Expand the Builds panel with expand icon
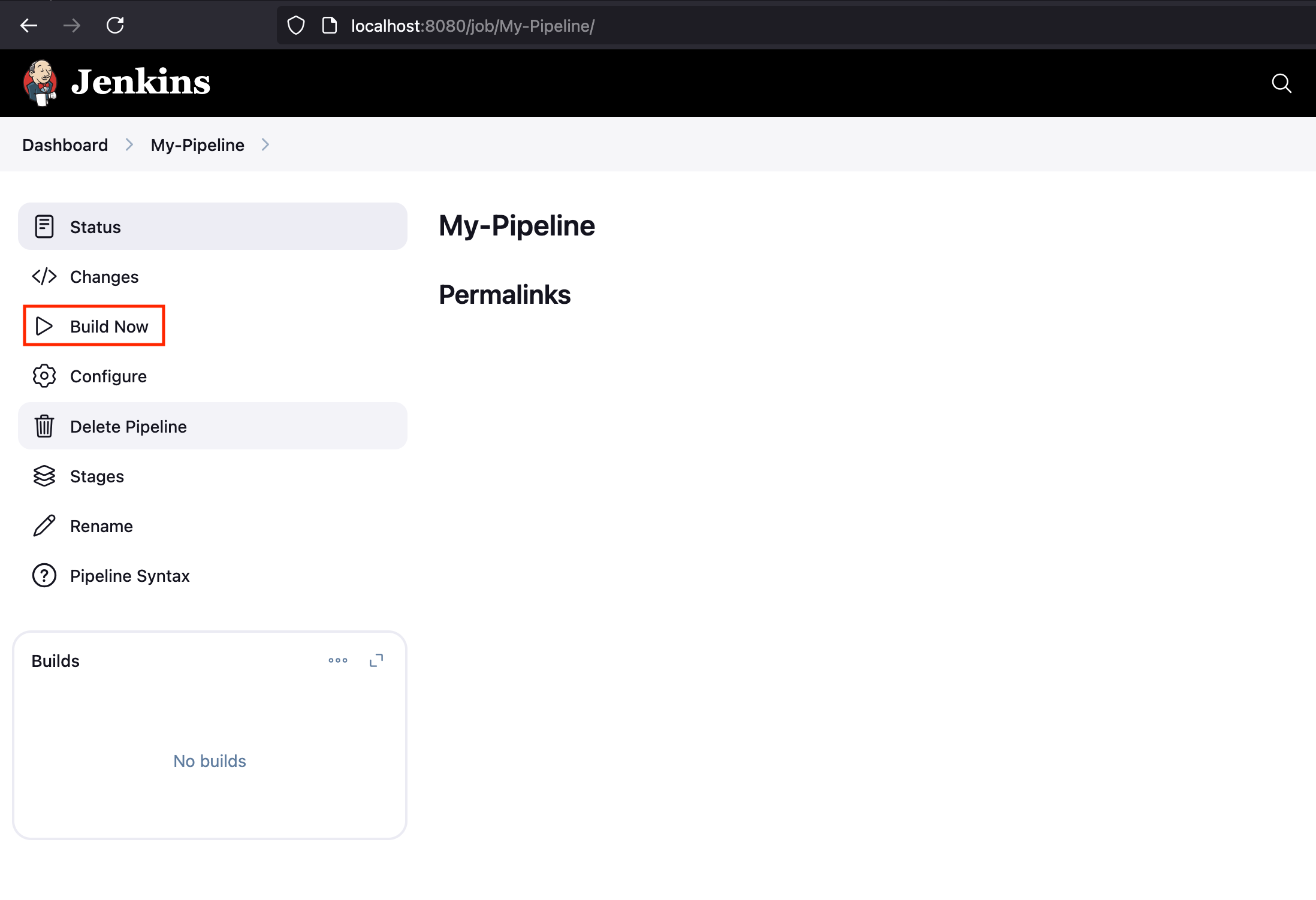Image resolution: width=1316 pixels, height=900 pixels. coord(376,660)
